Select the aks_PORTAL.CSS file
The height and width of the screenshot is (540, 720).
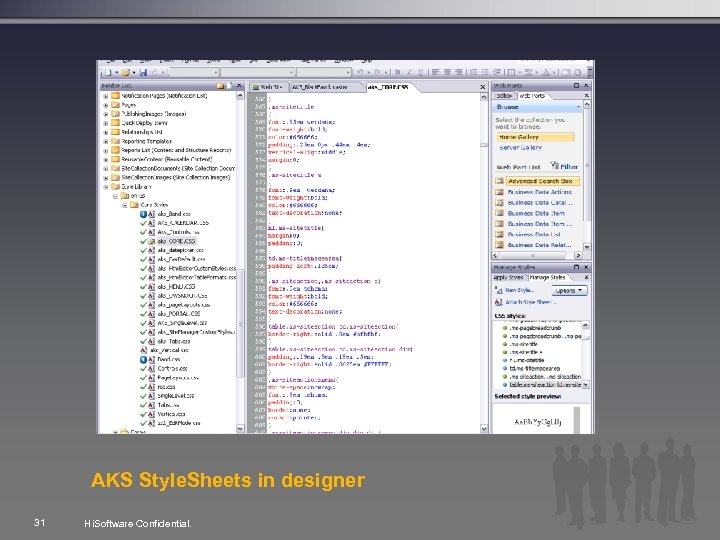(179, 314)
